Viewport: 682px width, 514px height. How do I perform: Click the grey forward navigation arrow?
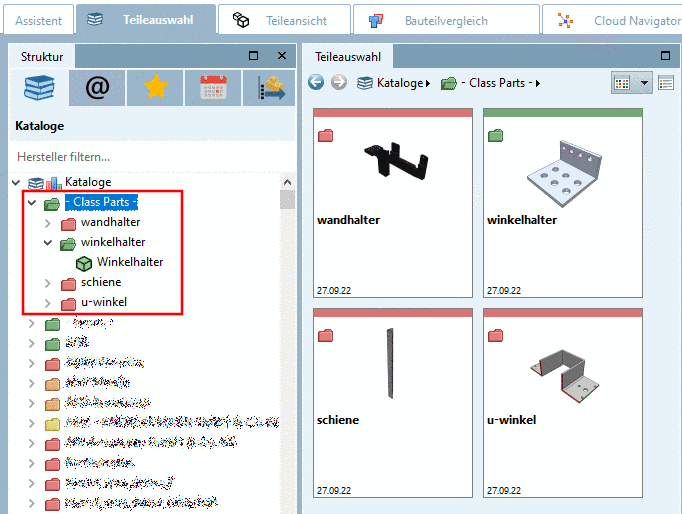click(x=339, y=82)
